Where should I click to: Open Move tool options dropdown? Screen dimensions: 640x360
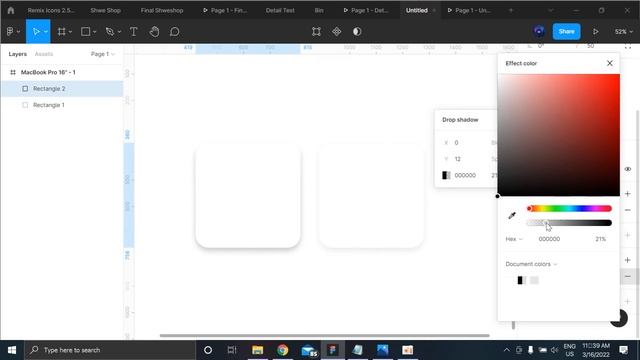pyautogui.click(x=46, y=32)
